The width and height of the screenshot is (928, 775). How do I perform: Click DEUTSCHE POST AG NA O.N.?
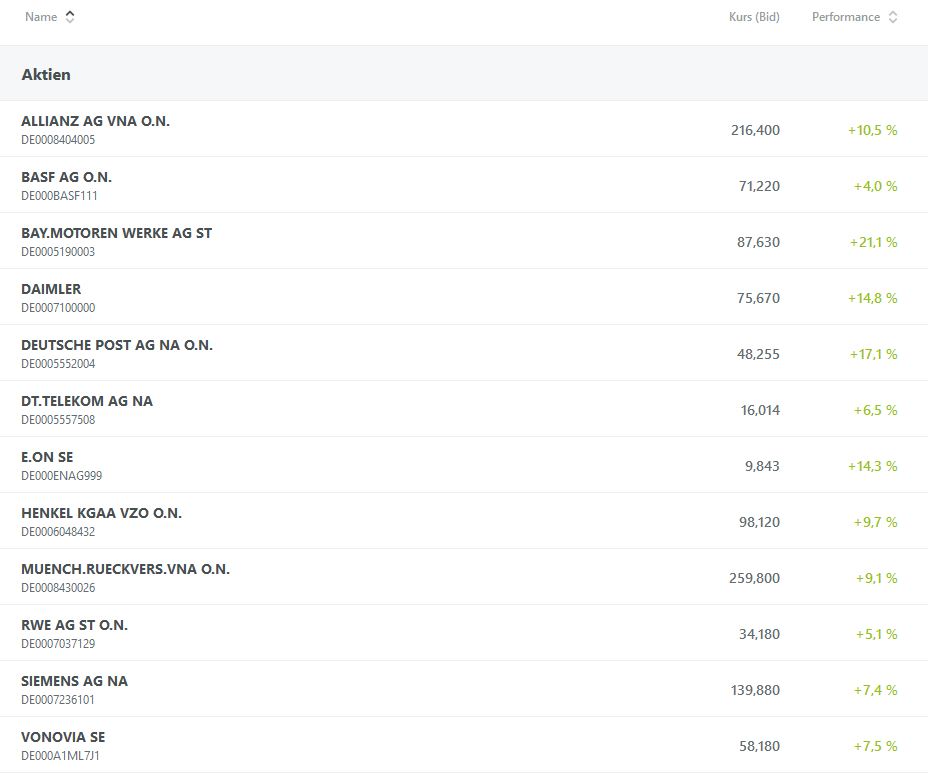[117, 345]
